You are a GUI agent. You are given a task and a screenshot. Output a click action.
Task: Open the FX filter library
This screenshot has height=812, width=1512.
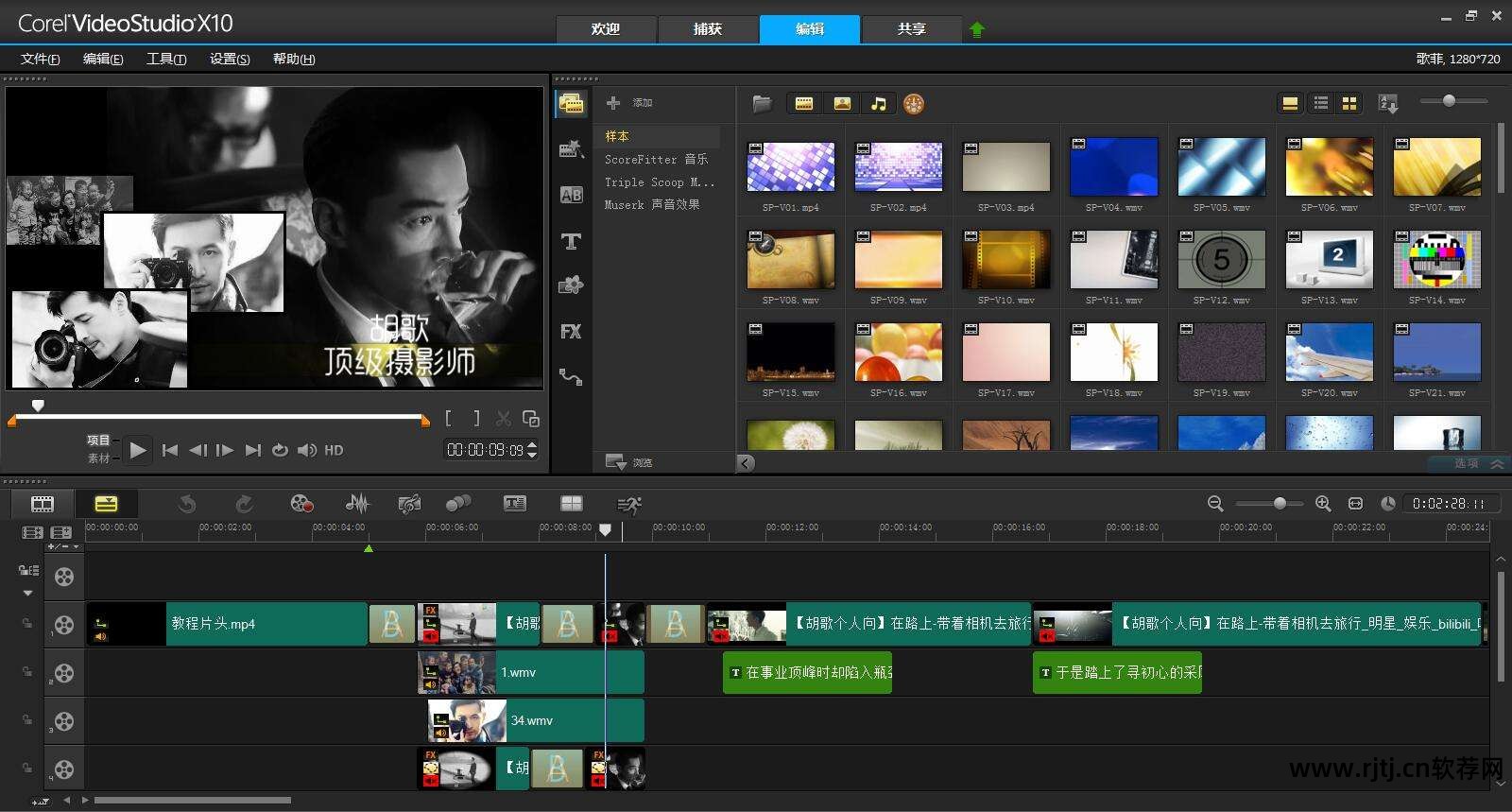point(571,332)
